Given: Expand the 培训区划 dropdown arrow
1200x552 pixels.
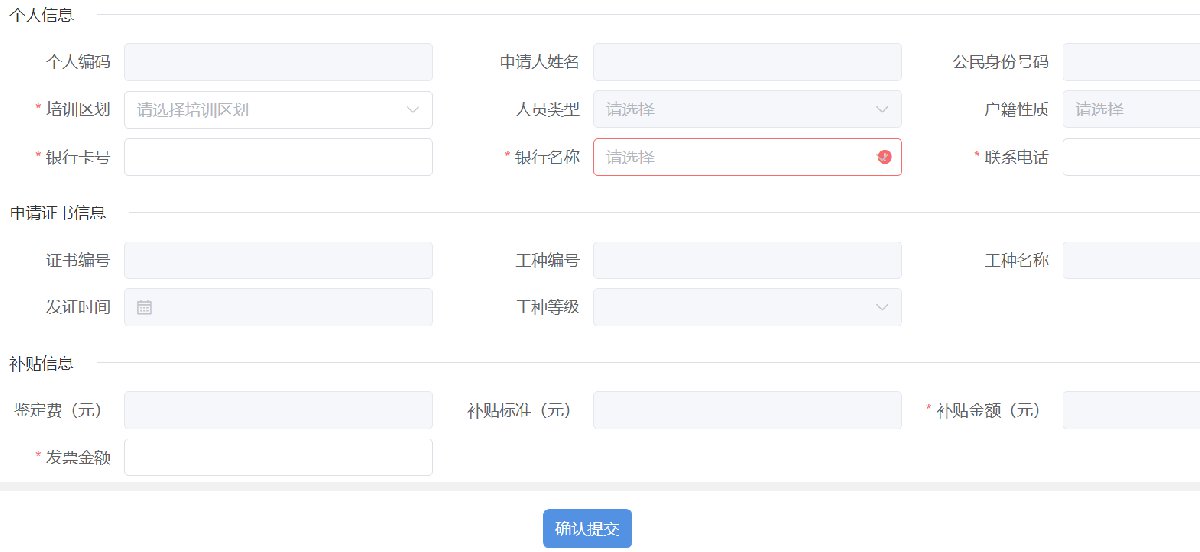Looking at the screenshot, I should coord(413,110).
